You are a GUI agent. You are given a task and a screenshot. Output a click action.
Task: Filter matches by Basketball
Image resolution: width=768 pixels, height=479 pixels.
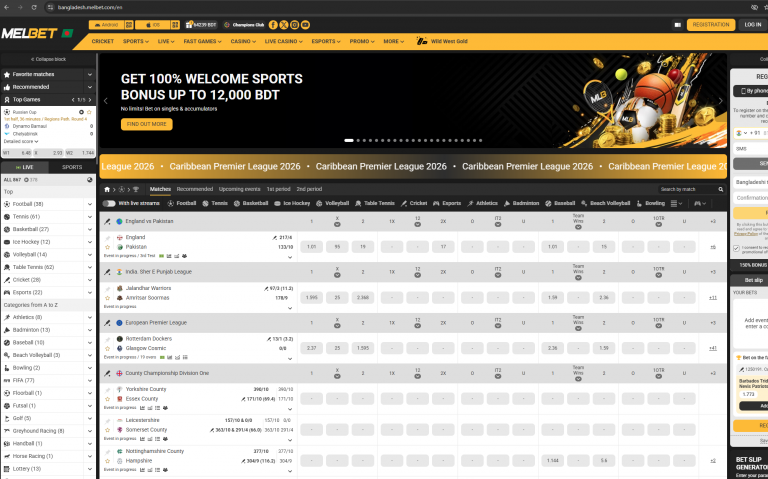251,203
